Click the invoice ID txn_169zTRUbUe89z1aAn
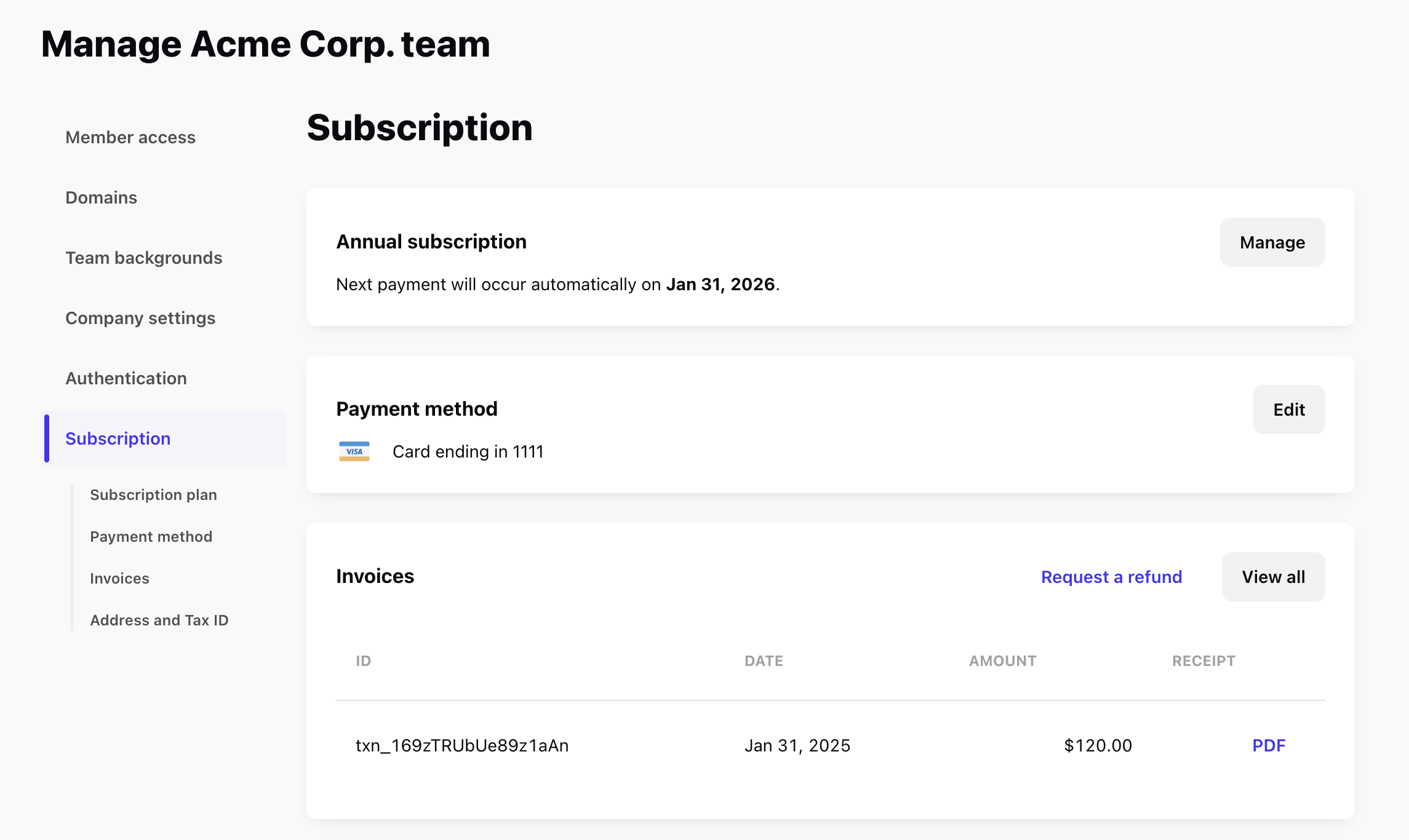1409x840 pixels. [x=462, y=745]
